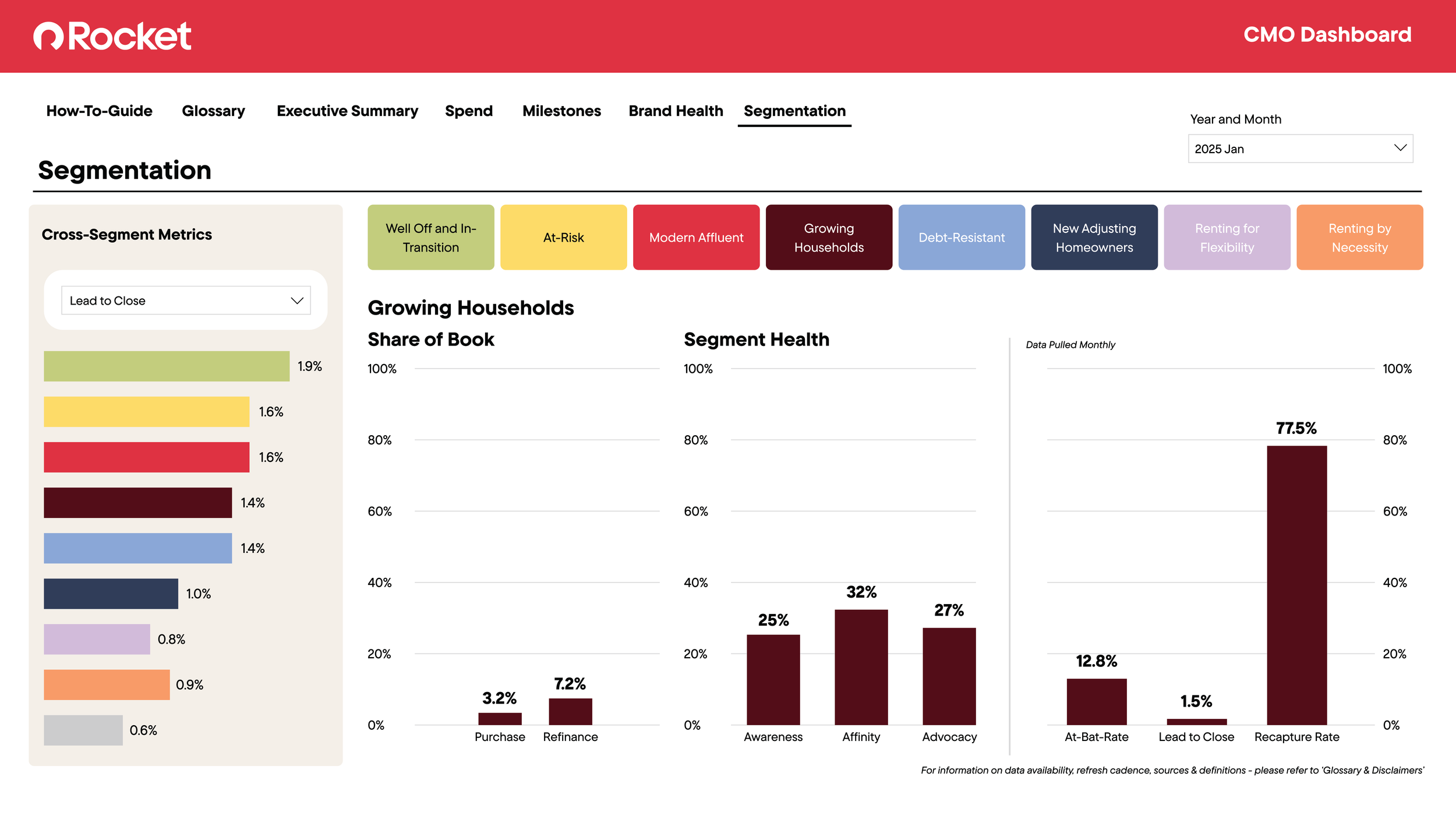Screen dimensions: 1456x819
Task: Open the Spend tab
Action: pyautogui.click(x=468, y=111)
